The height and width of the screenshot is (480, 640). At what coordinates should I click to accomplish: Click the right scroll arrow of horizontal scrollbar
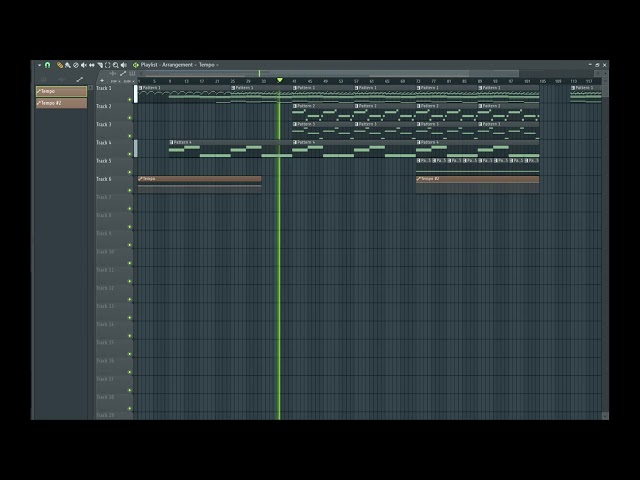(x=598, y=73)
